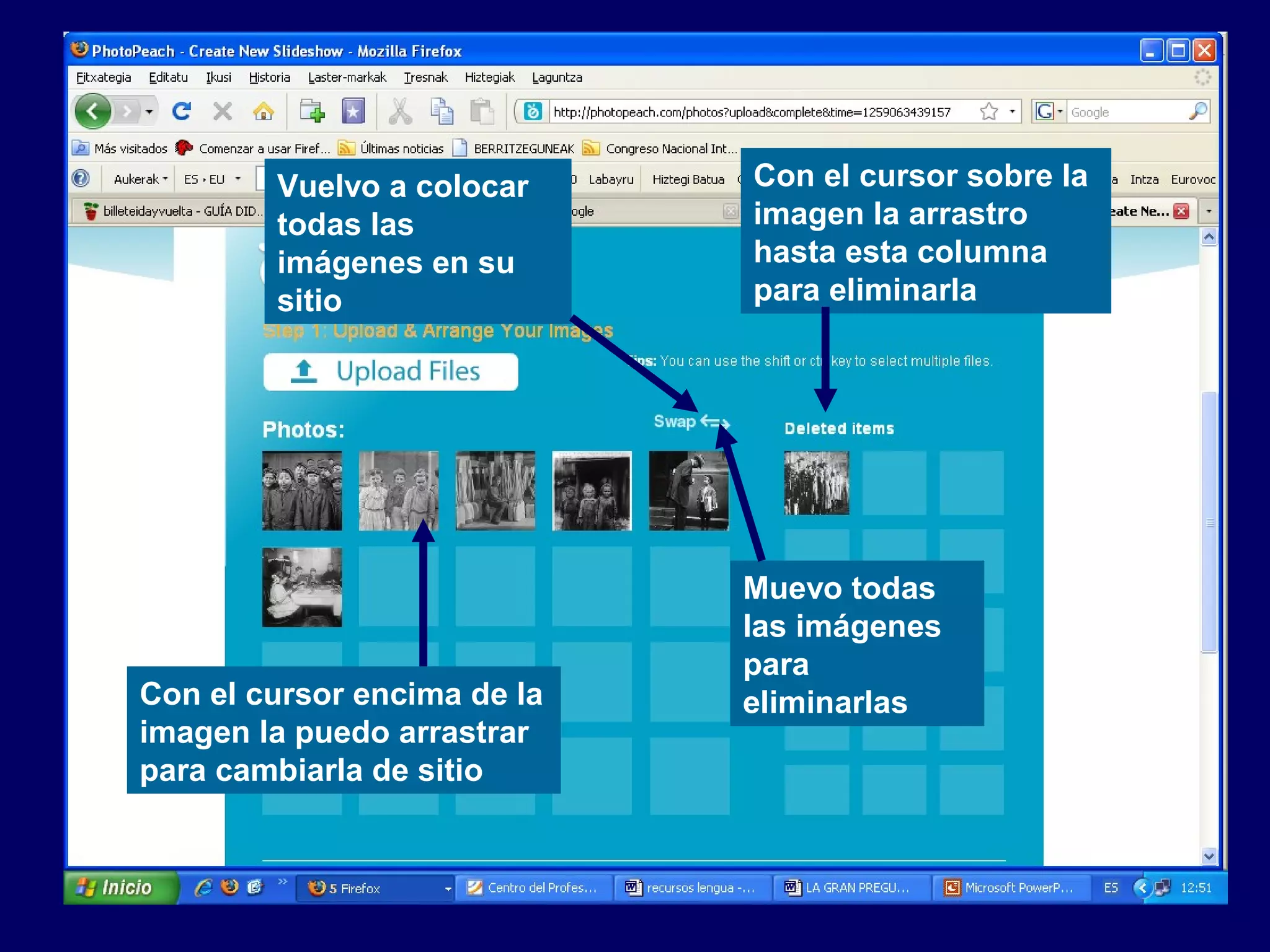Open the address bar history dropdown
Screen dimensions: 1270x952
pyautogui.click(x=1012, y=112)
